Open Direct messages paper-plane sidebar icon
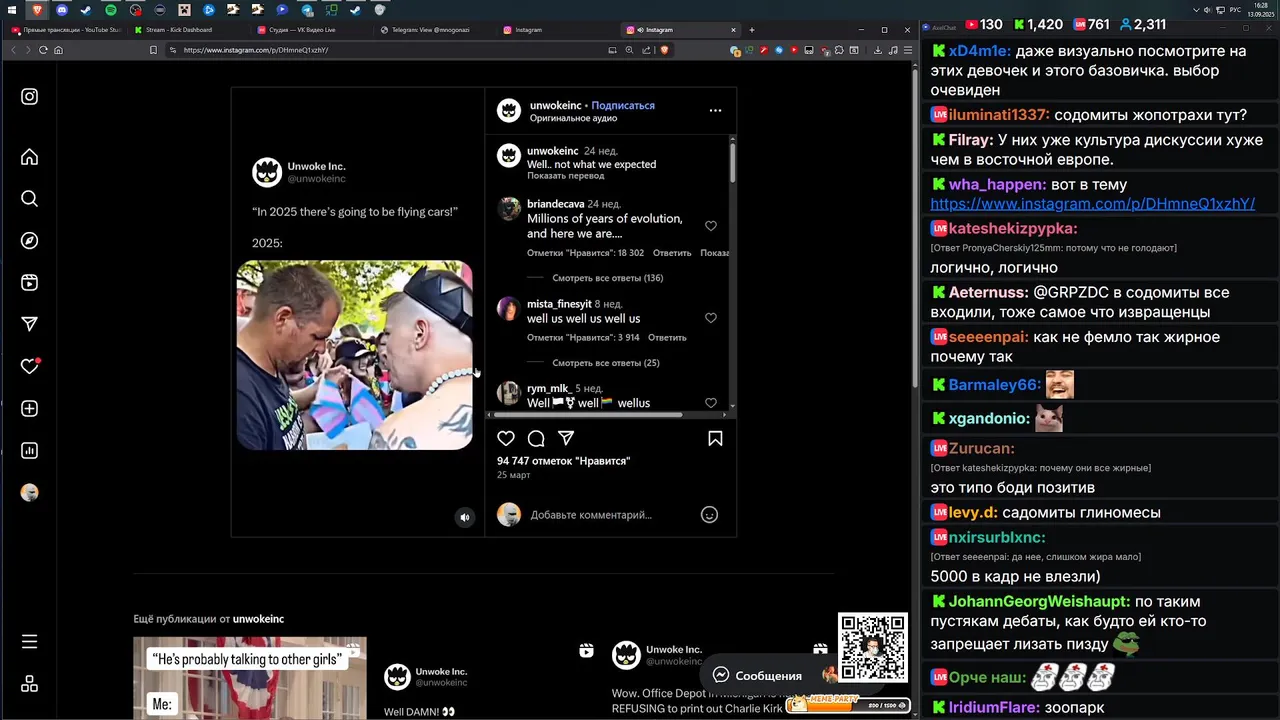 pyautogui.click(x=29, y=324)
